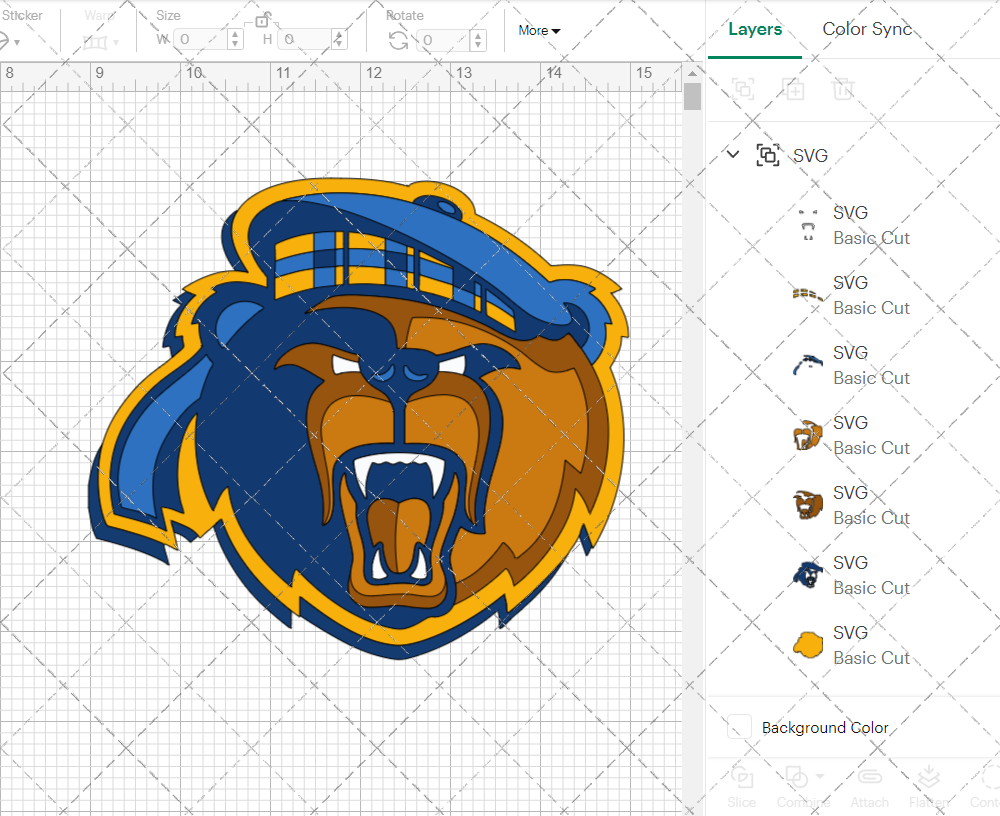
Task: Select the orange blob Basic Cut layer
Action: 807,644
